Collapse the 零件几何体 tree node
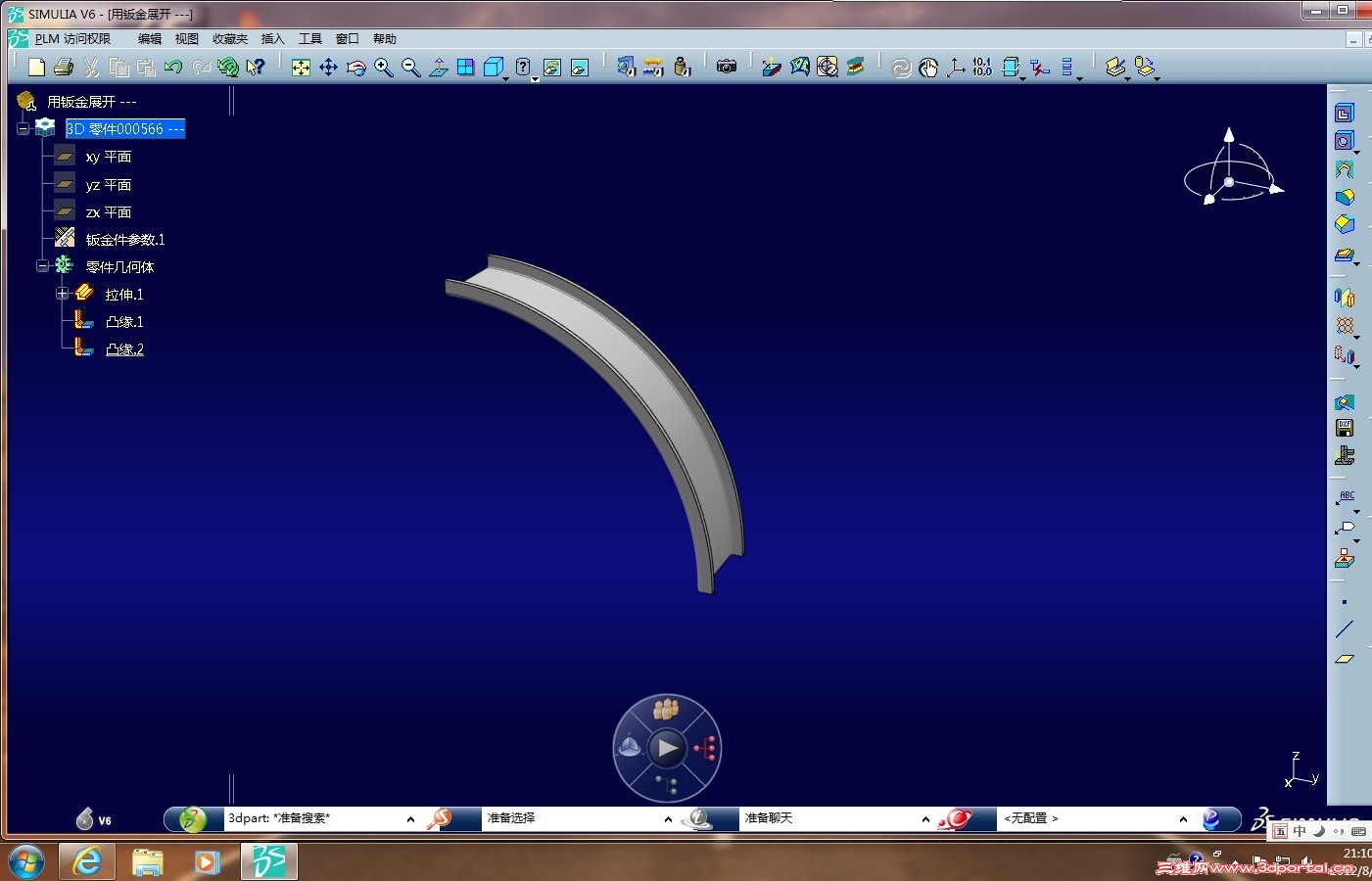Screen dimensions: 1372x881 42,266
